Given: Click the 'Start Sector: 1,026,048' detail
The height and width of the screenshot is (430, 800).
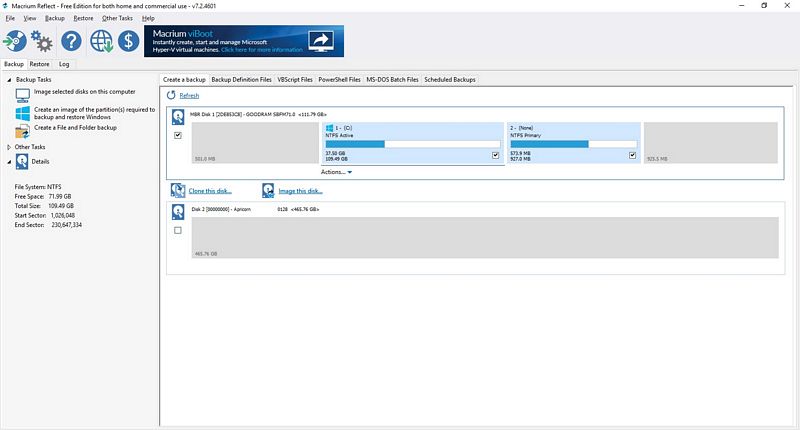Looking at the screenshot, I should pos(45,215).
